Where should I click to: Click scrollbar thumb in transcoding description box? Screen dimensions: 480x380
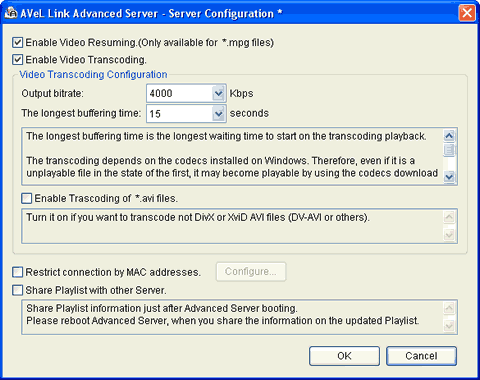[449, 150]
